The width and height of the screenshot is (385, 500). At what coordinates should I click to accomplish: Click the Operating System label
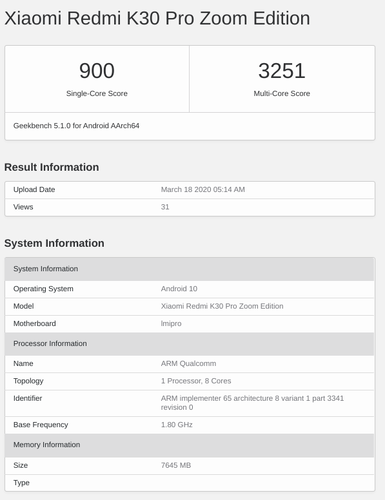click(43, 289)
